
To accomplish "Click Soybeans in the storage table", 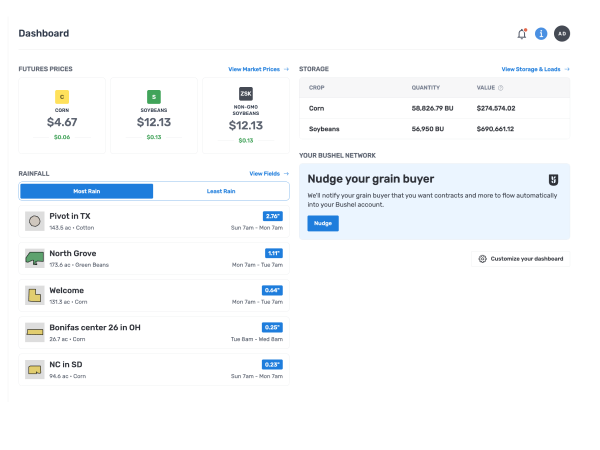I will tap(324, 129).
